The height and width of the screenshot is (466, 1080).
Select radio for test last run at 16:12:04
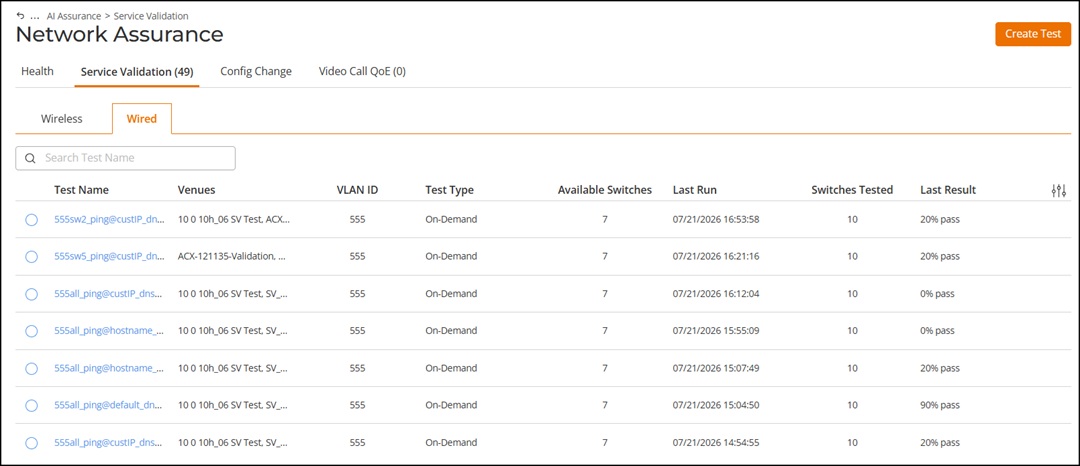point(31,294)
